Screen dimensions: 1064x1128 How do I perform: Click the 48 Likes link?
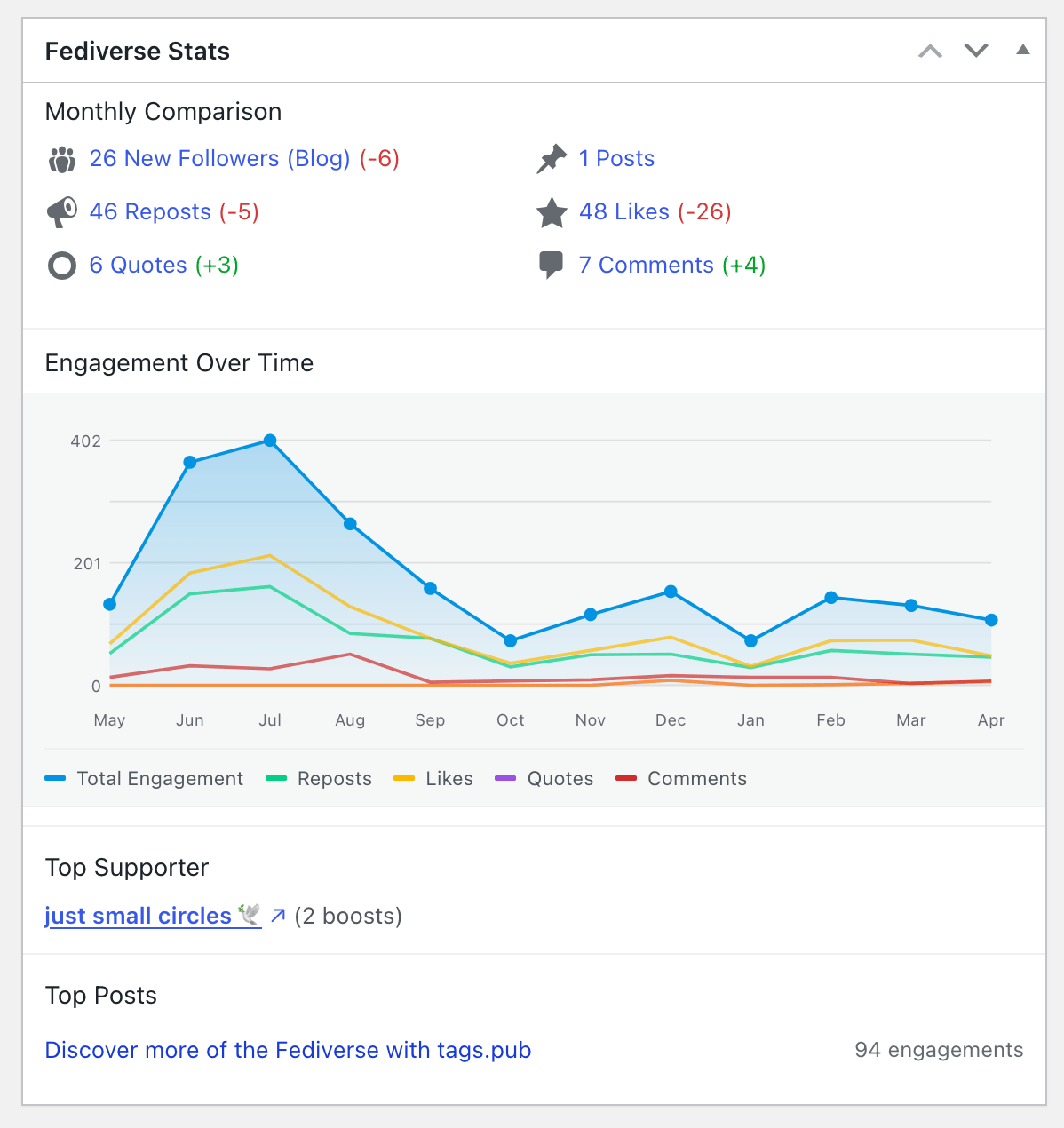[624, 212]
